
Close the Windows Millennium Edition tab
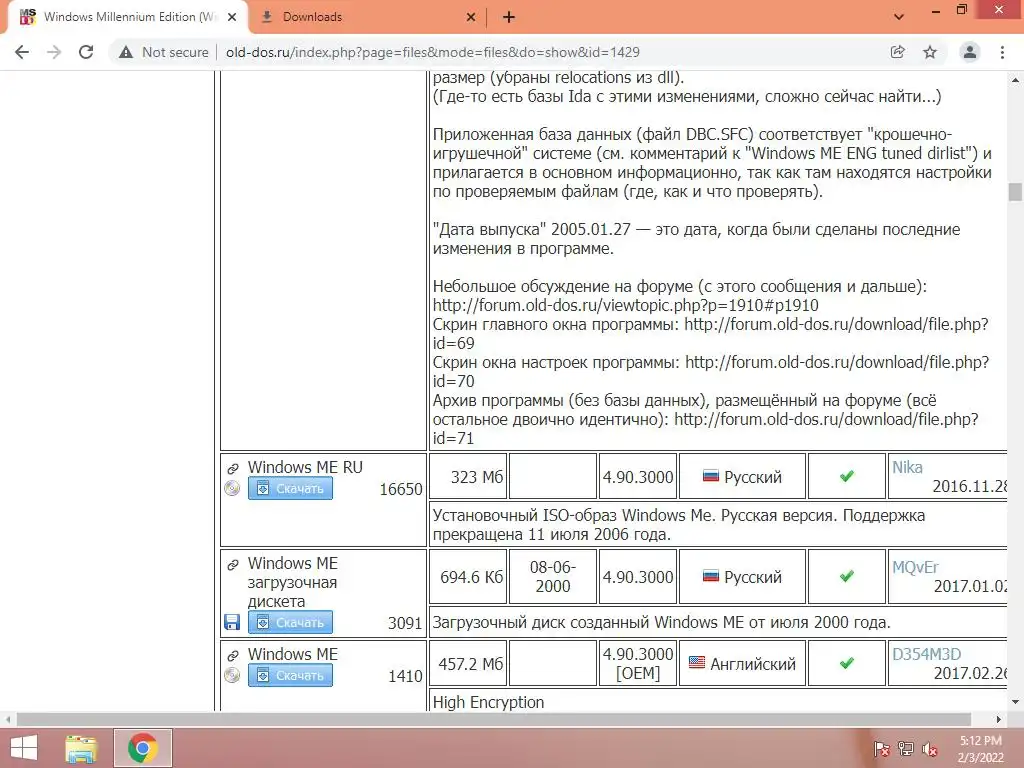232,18
